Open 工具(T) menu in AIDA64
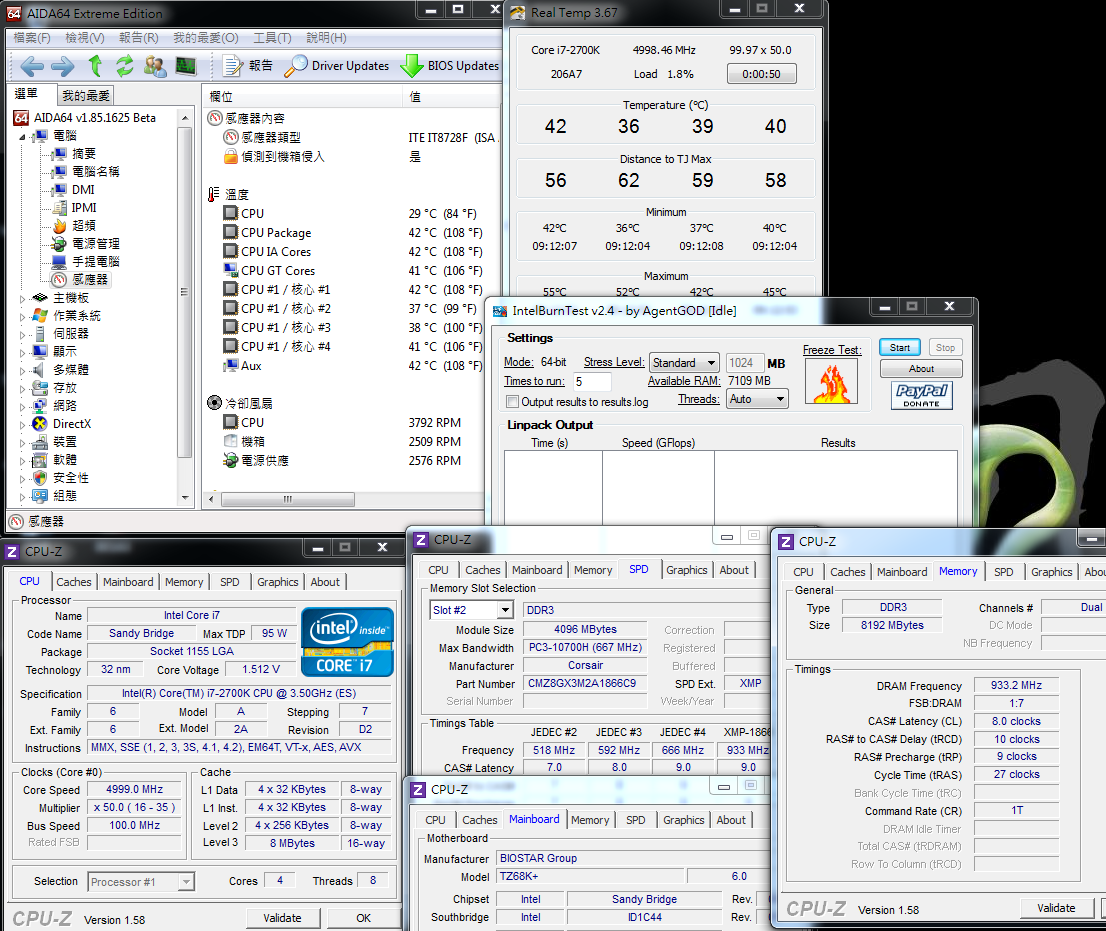Image resolution: width=1106 pixels, height=931 pixels. 272,38
